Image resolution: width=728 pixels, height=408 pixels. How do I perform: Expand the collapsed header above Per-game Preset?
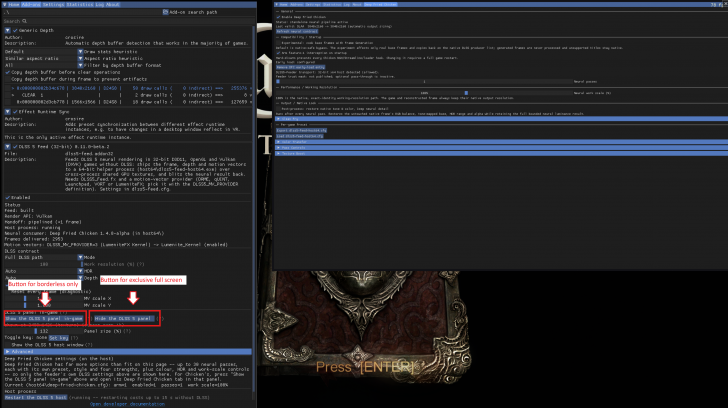coord(501,119)
